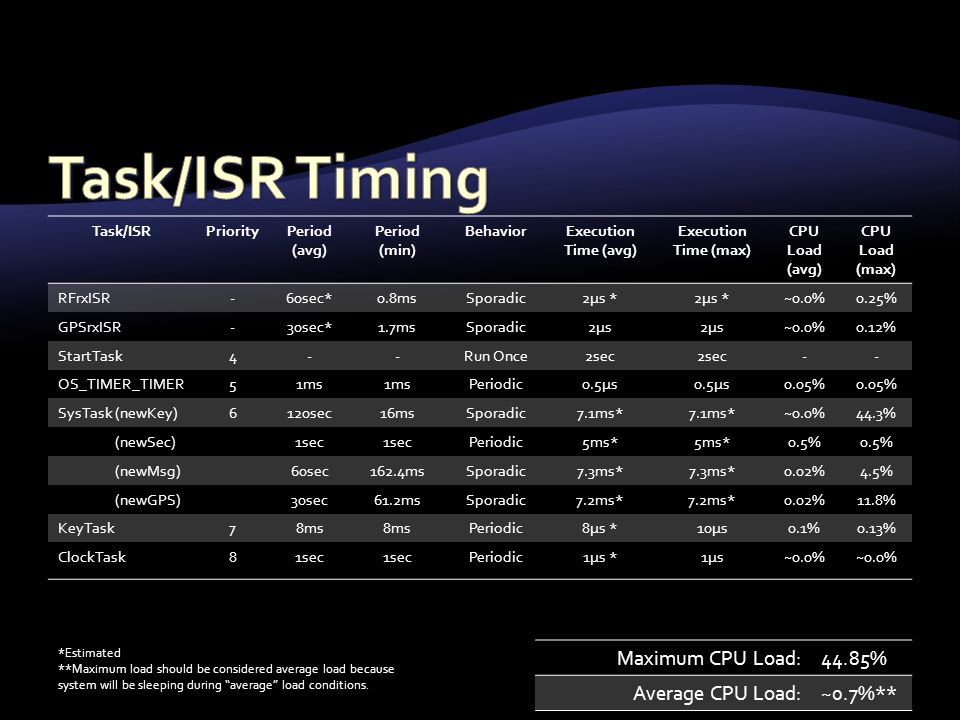Select the 'Priority' column header

(x=232, y=231)
